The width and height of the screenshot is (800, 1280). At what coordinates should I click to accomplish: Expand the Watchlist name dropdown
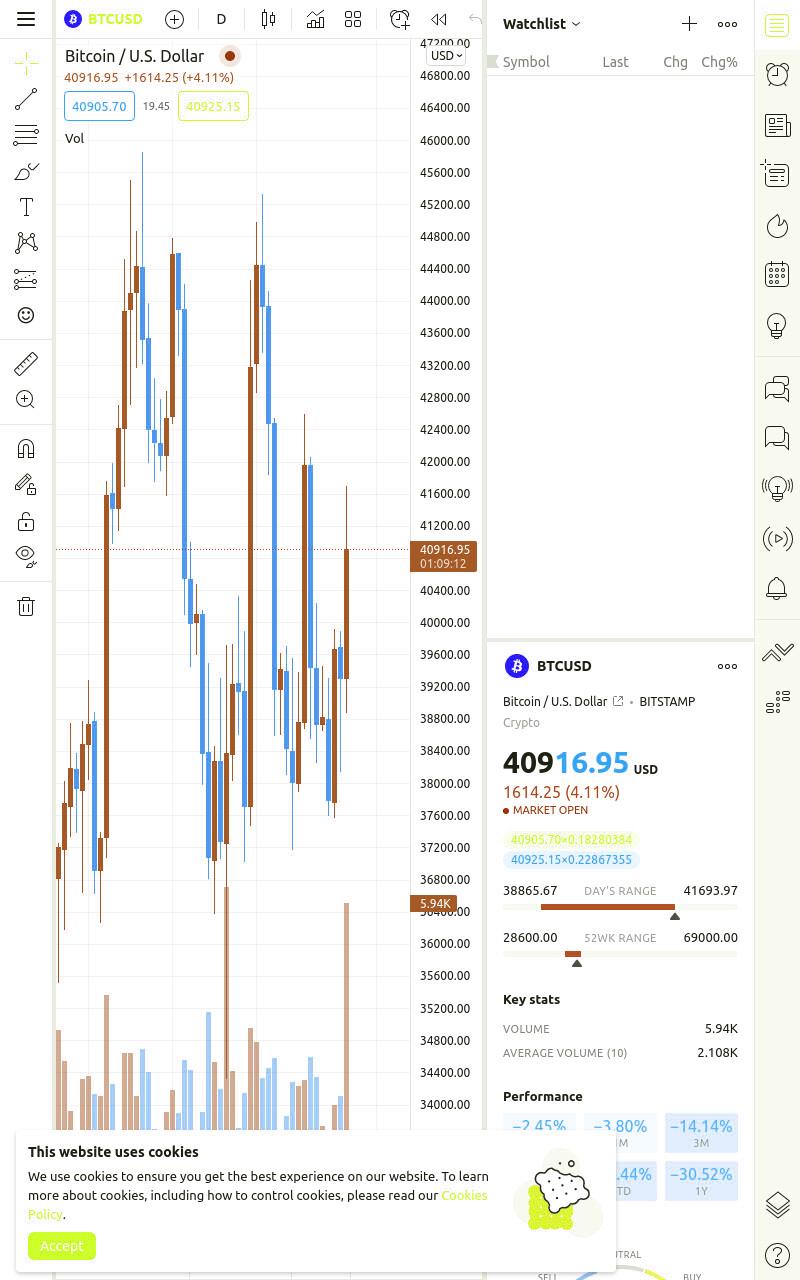tap(541, 23)
